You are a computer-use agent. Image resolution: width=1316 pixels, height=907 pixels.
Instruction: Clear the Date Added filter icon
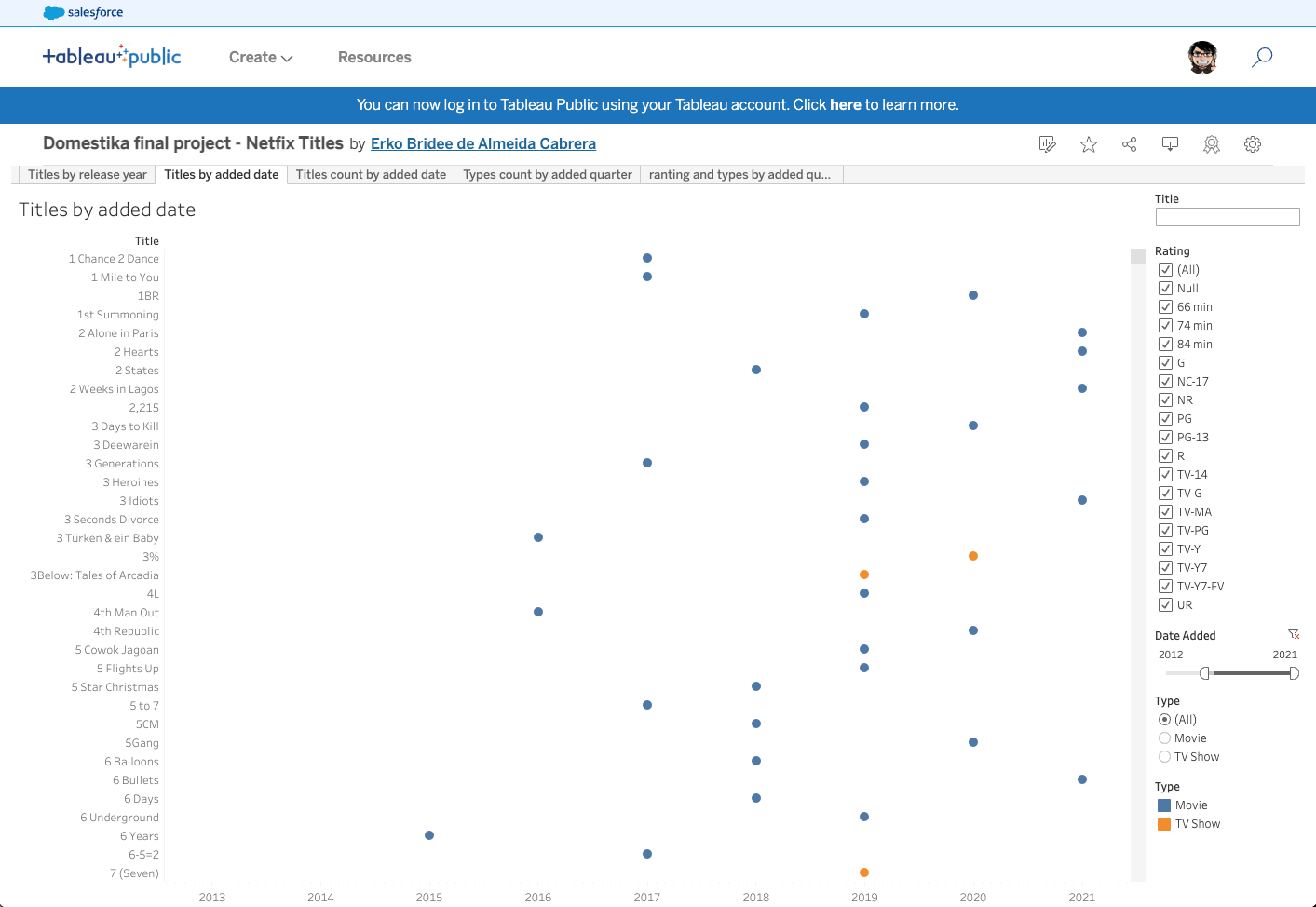click(1293, 634)
